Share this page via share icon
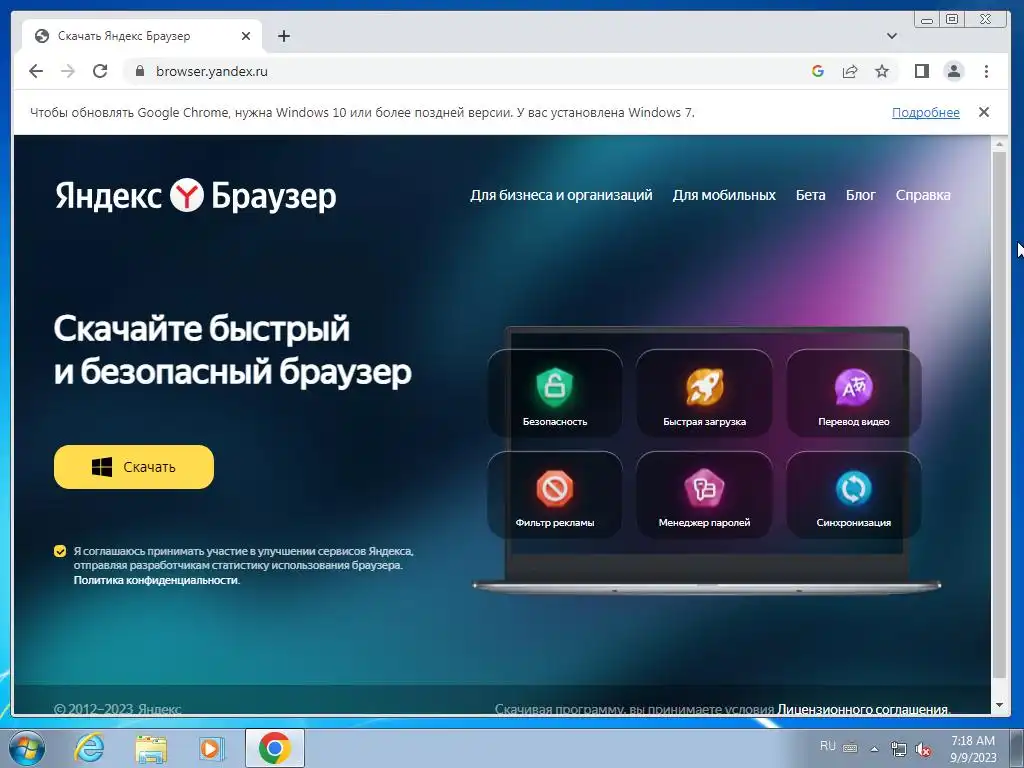1024x768 pixels. coord(850,71)
